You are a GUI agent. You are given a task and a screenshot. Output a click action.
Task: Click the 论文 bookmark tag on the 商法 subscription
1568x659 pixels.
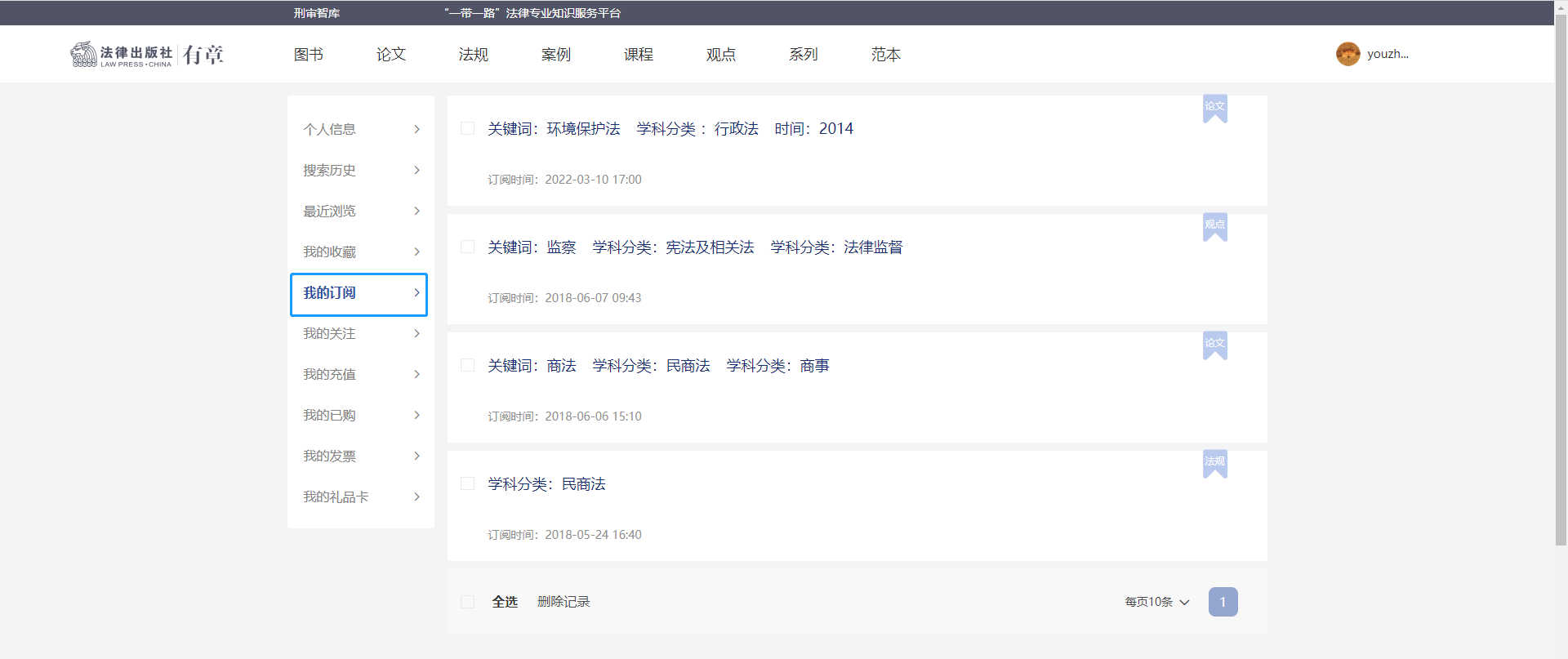coord(1214,345)
